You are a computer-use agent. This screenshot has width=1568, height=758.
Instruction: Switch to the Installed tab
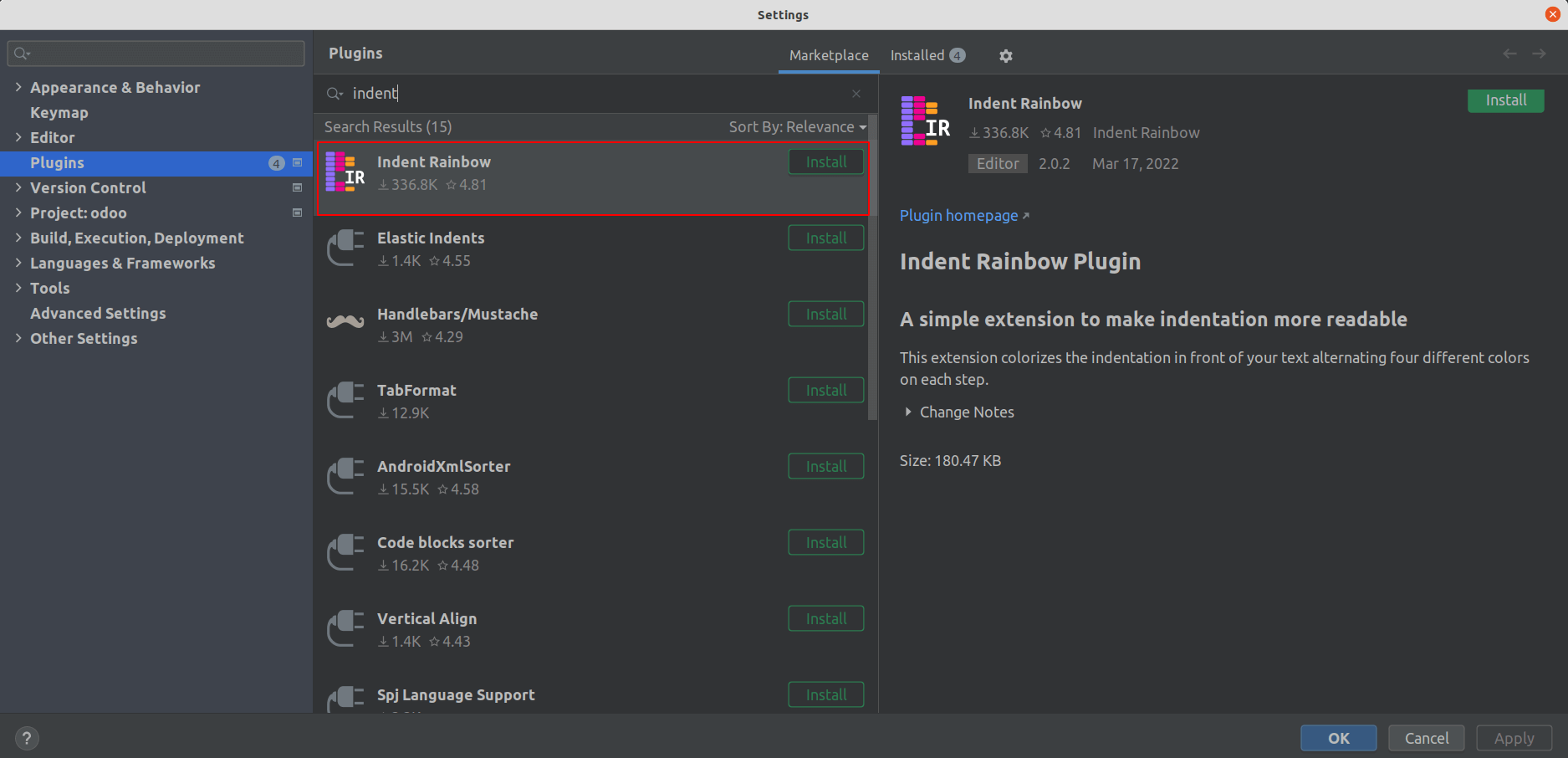pos(927,55)
